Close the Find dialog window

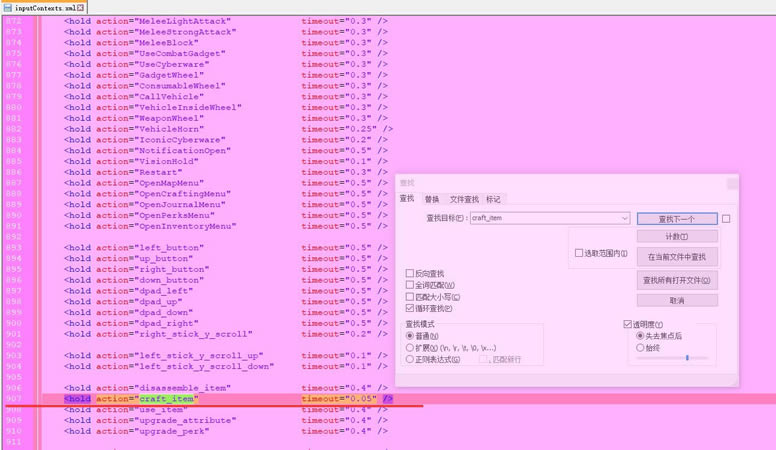732,184
